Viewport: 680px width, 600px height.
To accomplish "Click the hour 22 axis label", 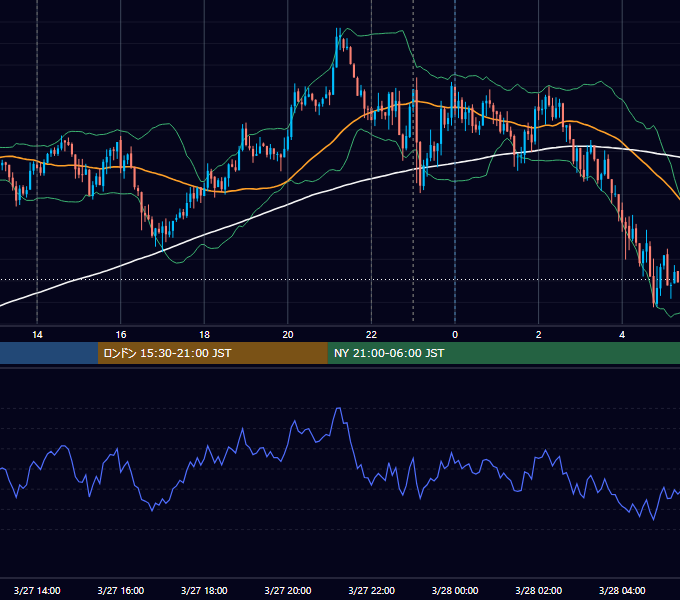I will coord(371,335).
